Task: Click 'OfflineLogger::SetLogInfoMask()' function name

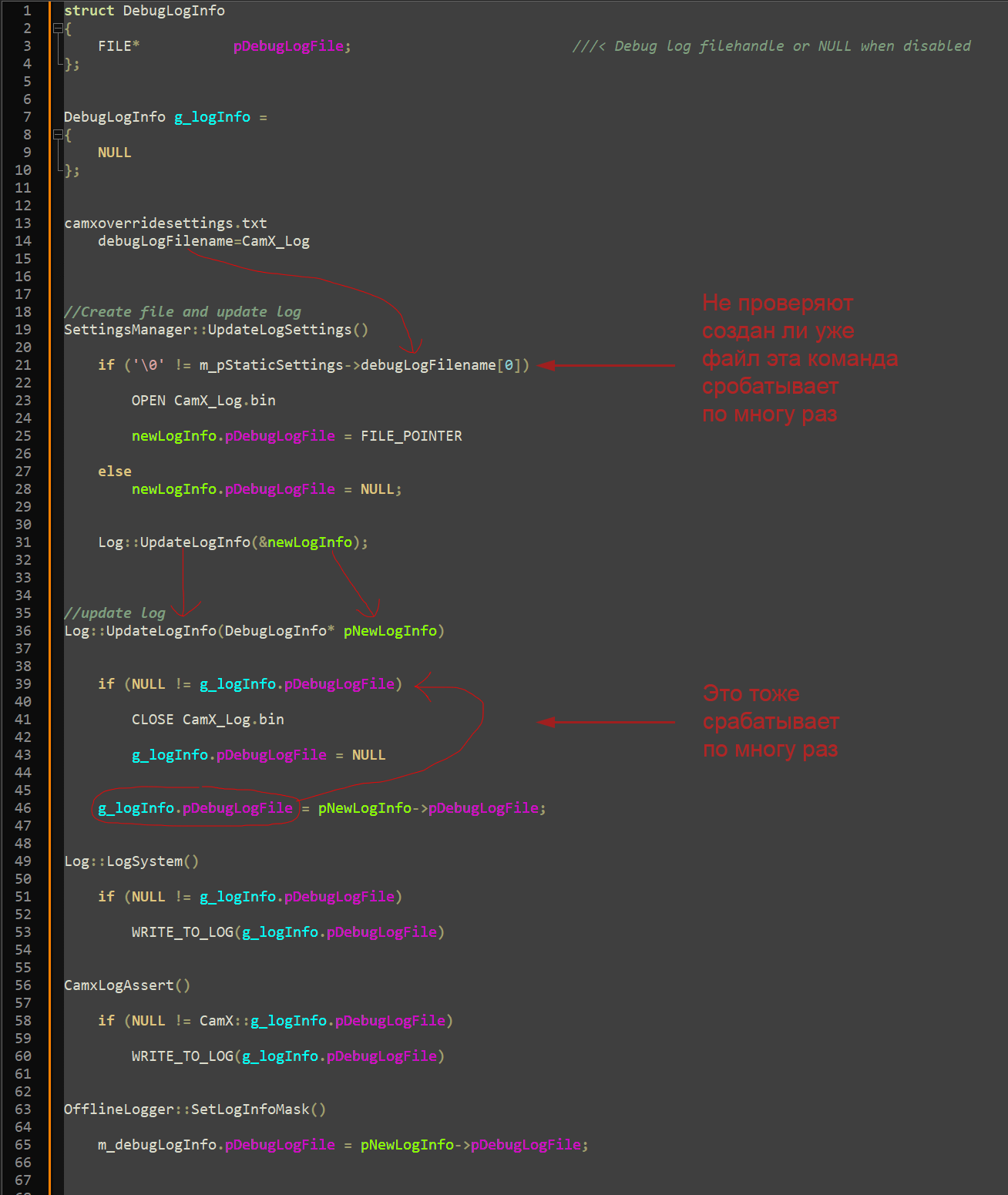Action: (x=195, y=1109)
